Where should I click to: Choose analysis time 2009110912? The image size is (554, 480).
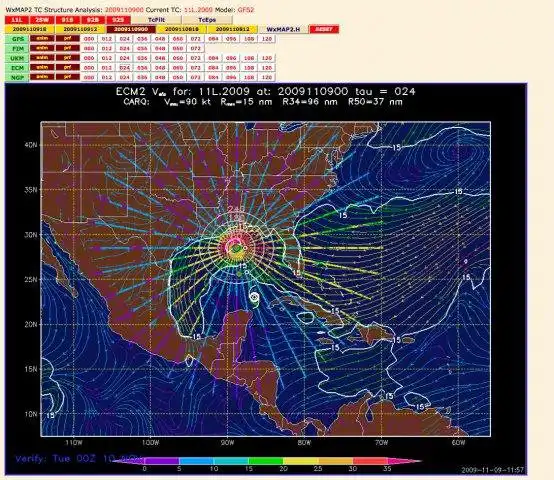(81, 29)
